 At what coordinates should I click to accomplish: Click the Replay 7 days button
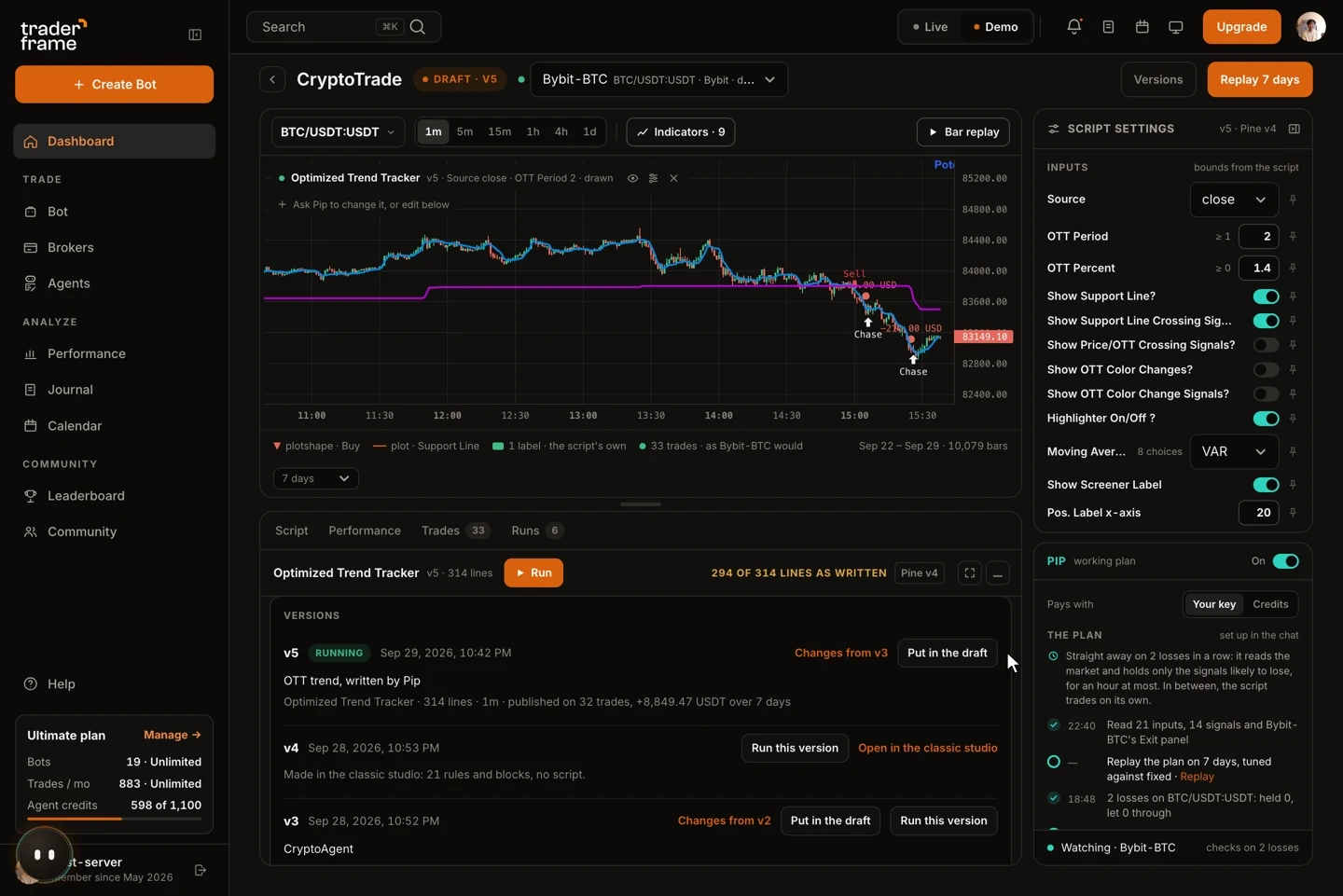click(1259, 80)
